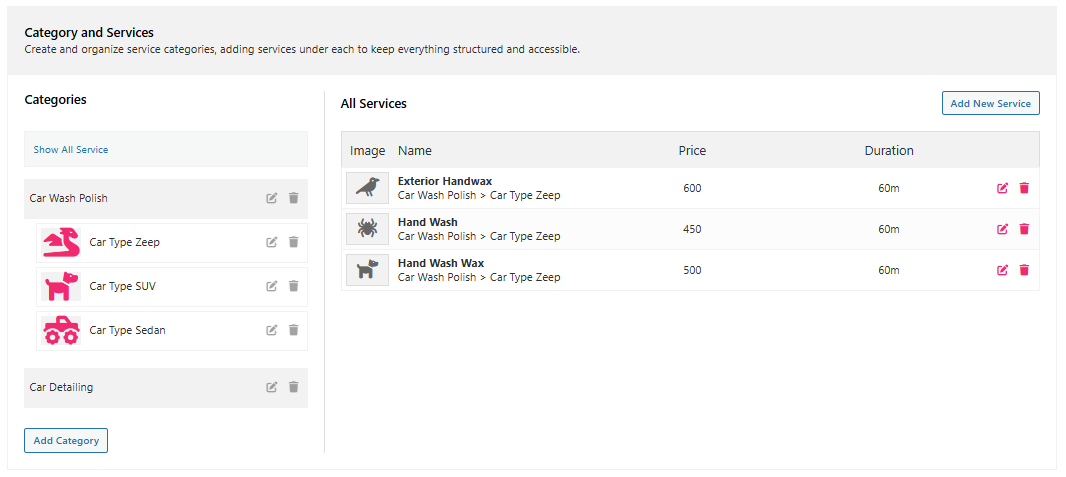
Task: Click the Car Type Sedan truck image
Action: click(61, 331)
